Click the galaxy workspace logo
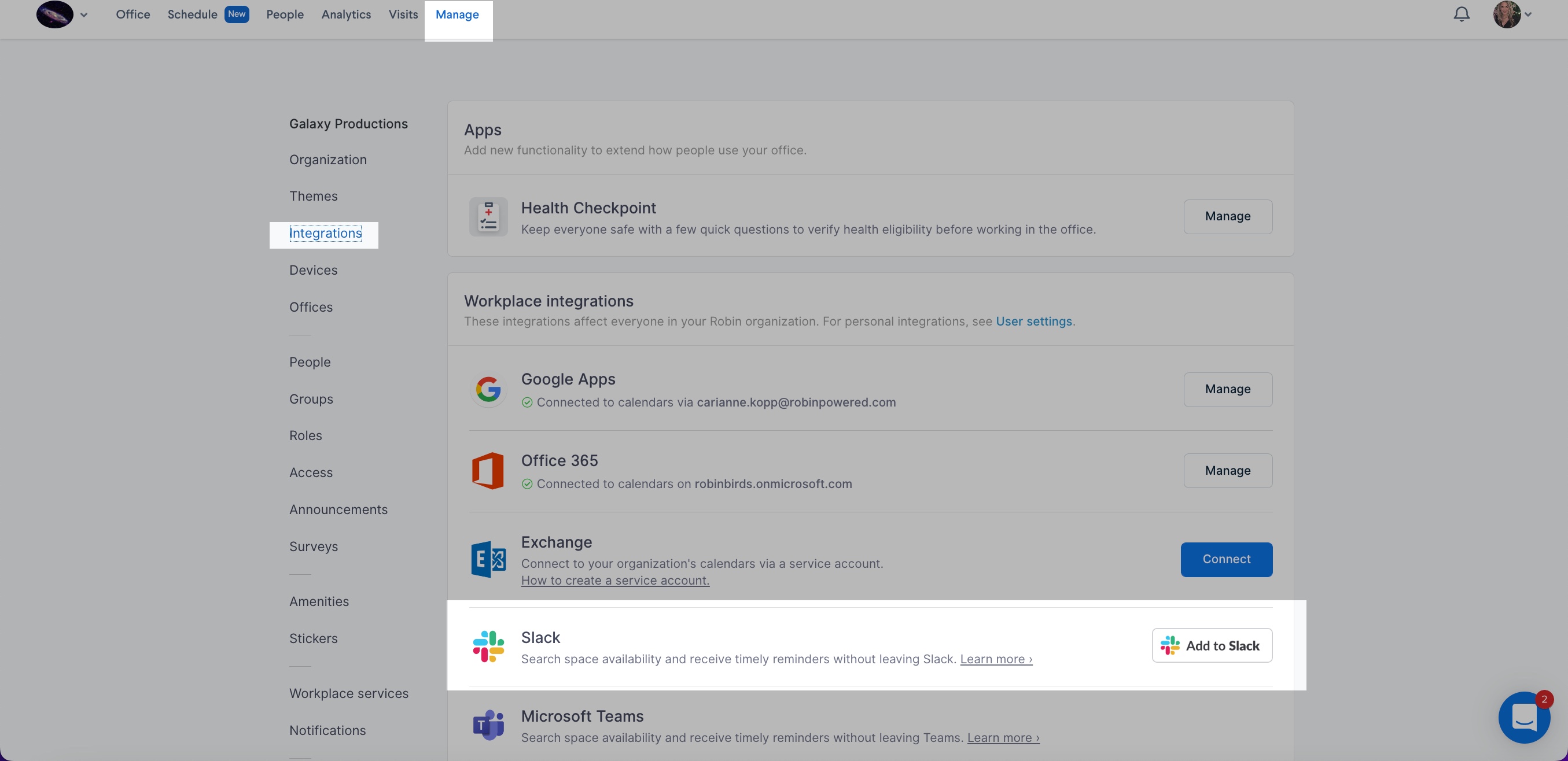The height and width of the screenshot is (761, 1568). [54, 13]
